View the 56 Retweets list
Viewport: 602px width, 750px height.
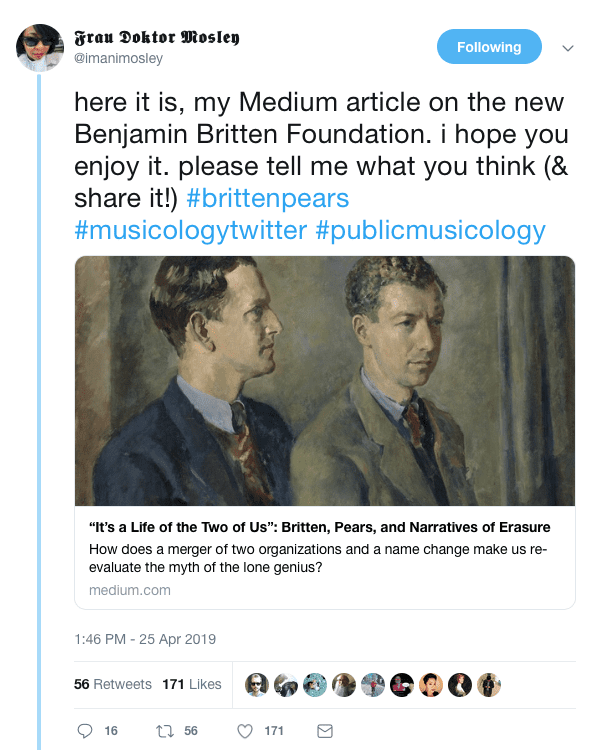point(113,684)
